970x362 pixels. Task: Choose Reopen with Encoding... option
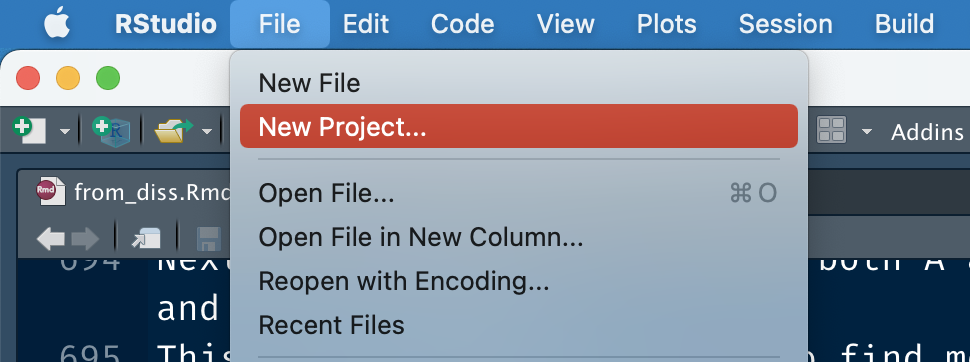pyautogui.click(x=518, y=281)
